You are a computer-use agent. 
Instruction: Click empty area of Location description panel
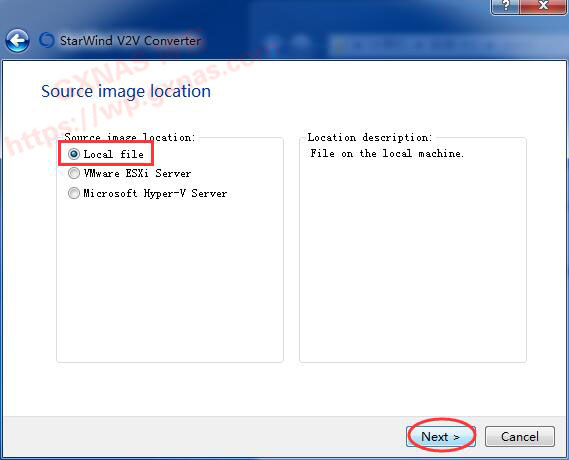coord(413,261)
